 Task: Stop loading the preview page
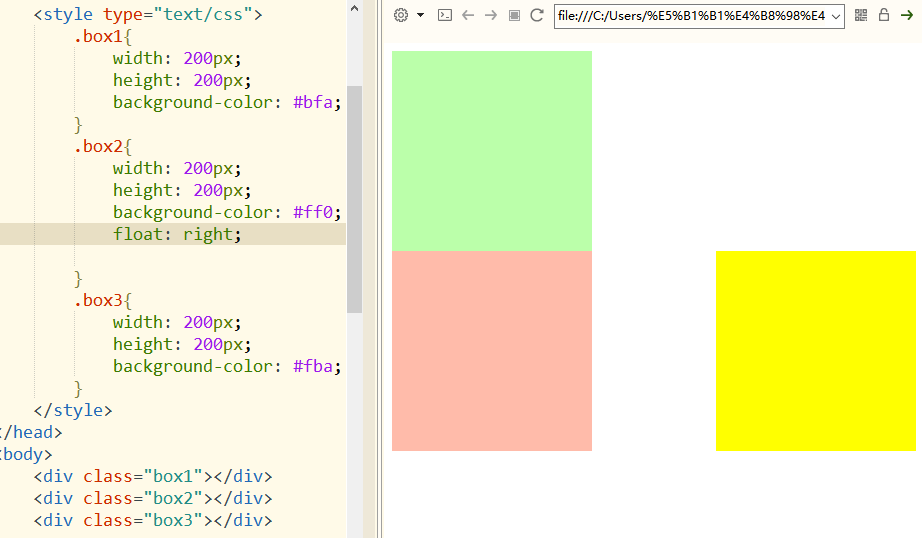514,15
